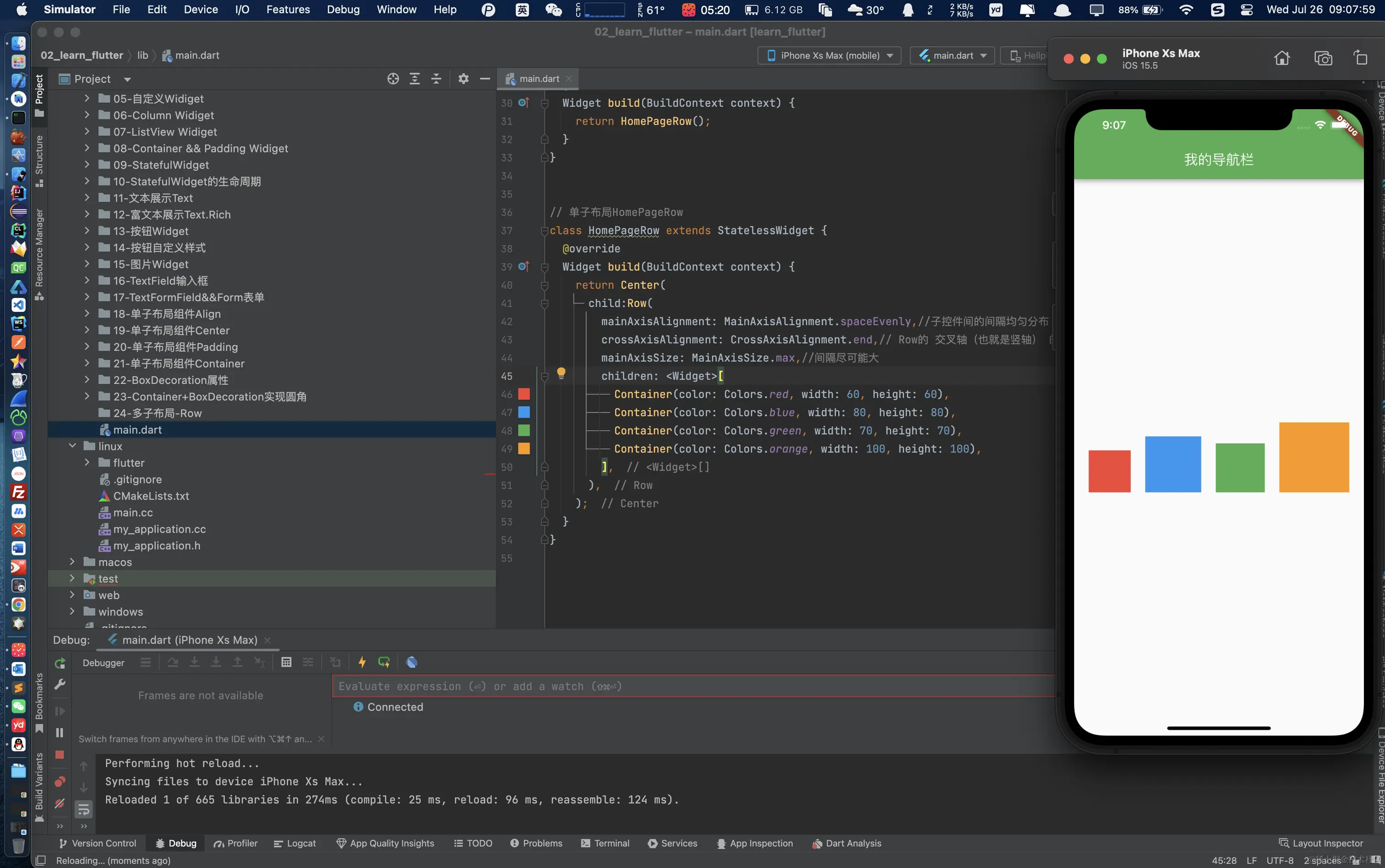Click the intention lightbulb on line 45
This screenshot has height=868, width=1385.
click(561, 373)
